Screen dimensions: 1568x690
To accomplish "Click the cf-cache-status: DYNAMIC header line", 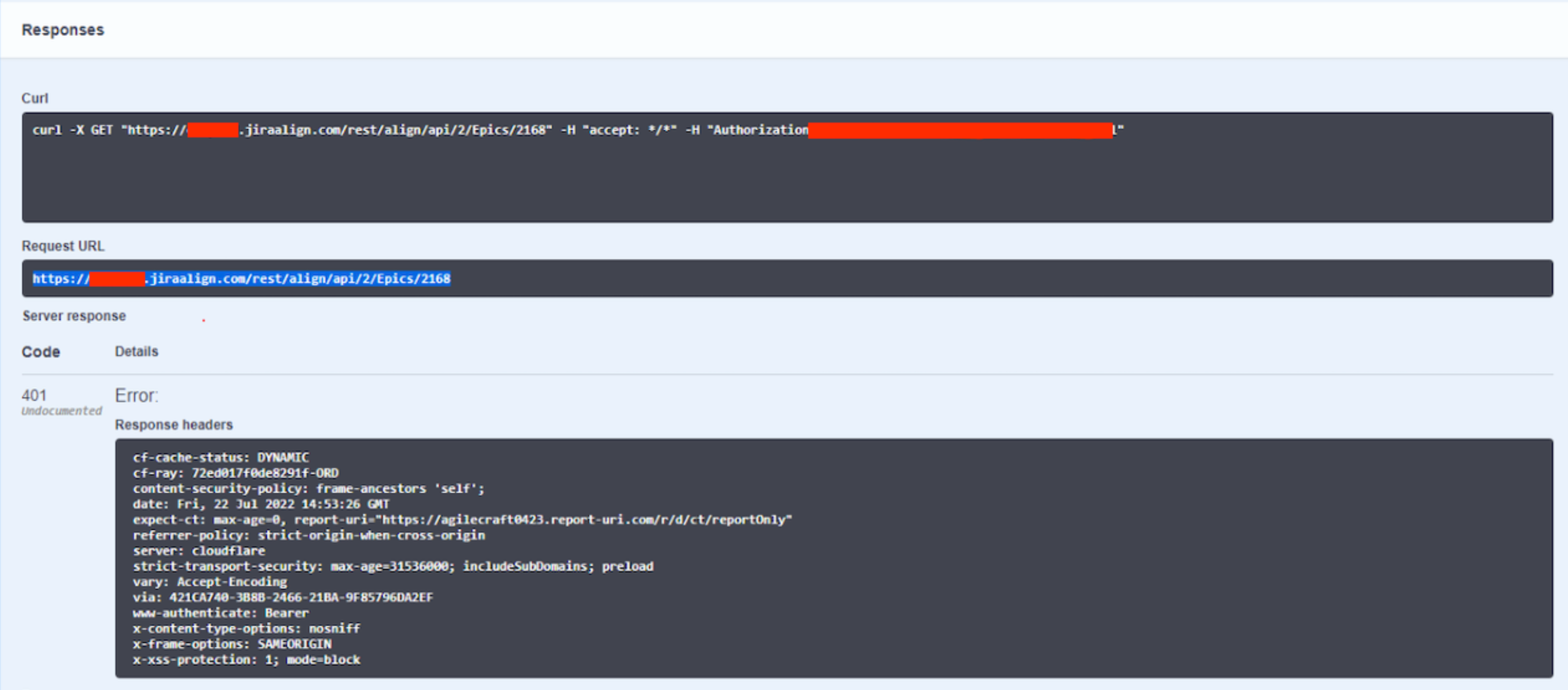I will (x=220, y=457).
